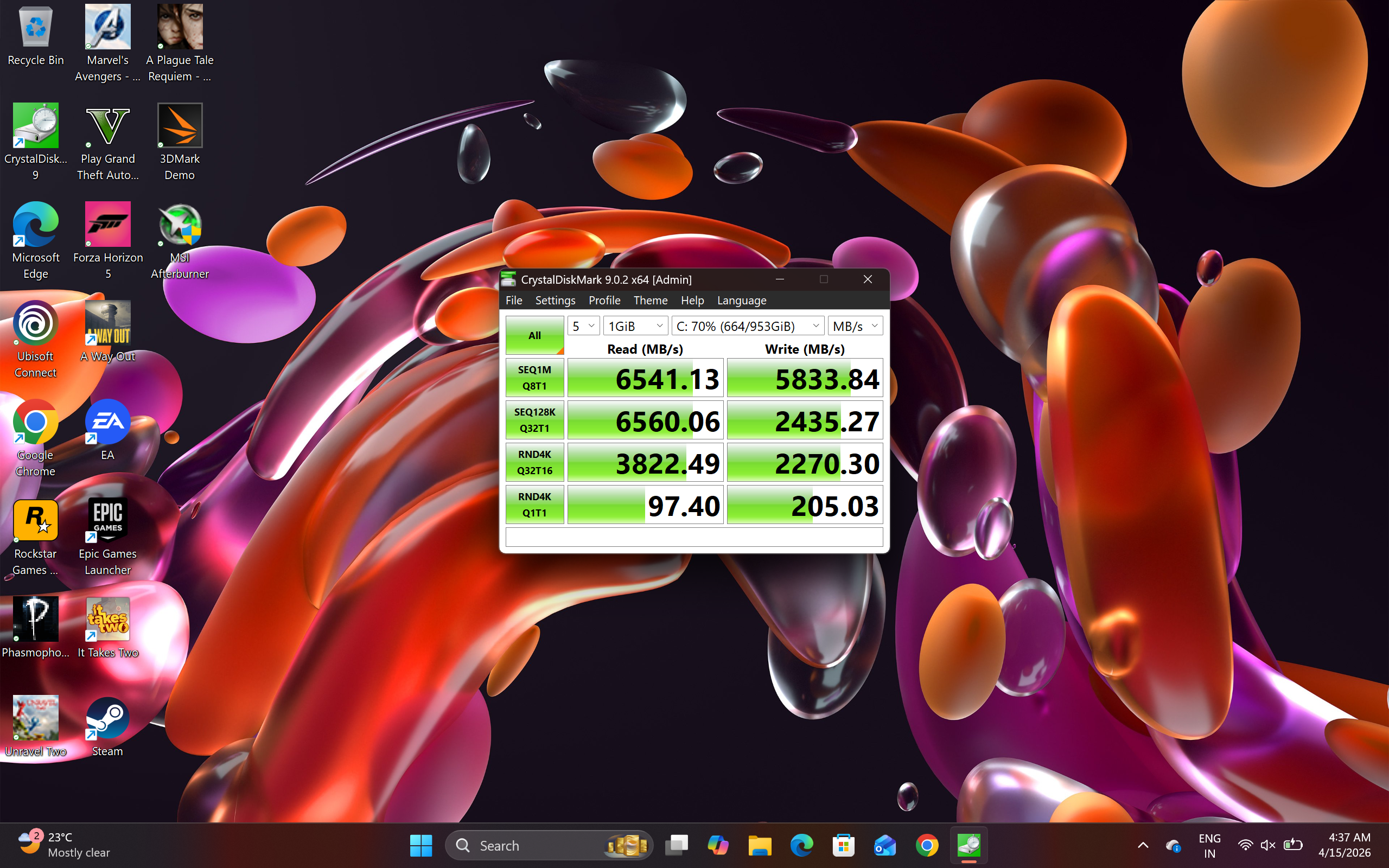Open CrystalDiskMark 9 desktop shortcut
This screenshot has width=1389, height=868.
36,126
